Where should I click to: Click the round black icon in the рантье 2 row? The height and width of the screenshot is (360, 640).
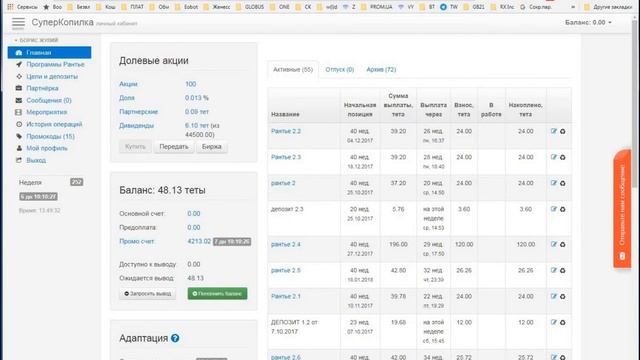562,184
